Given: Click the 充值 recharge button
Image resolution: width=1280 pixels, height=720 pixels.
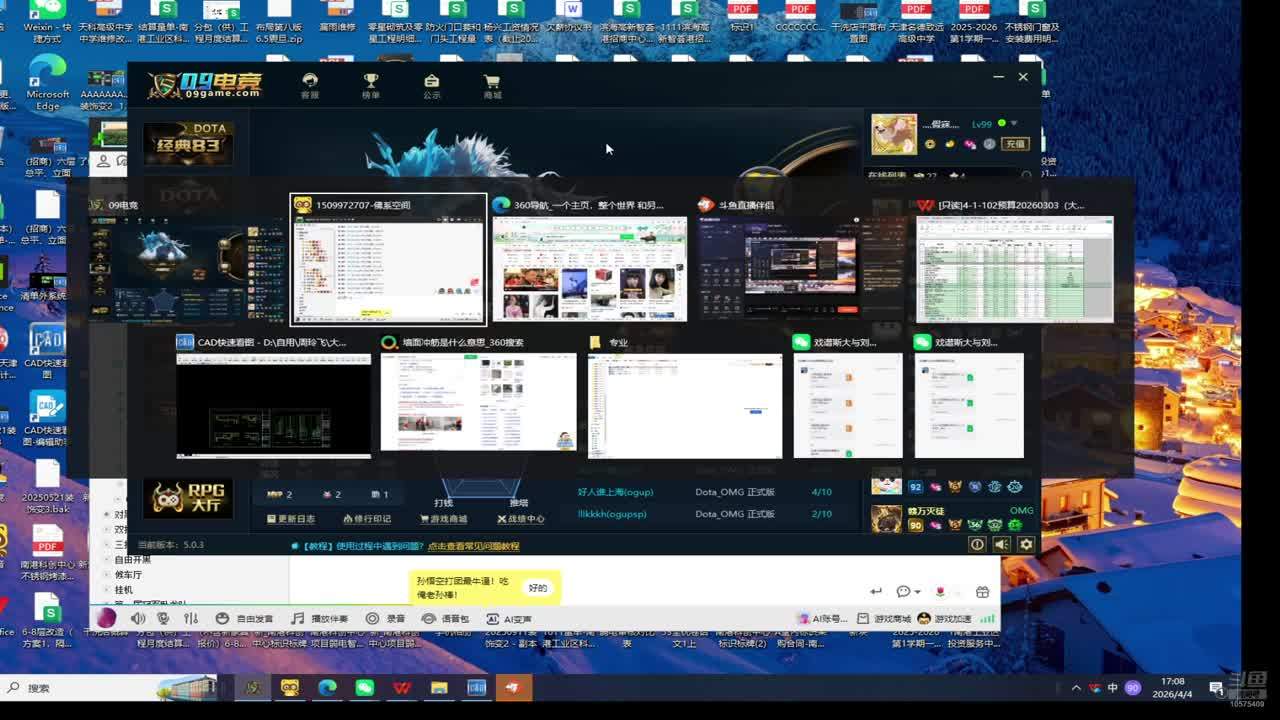Looking at the screenshot, I should 1016,144.
